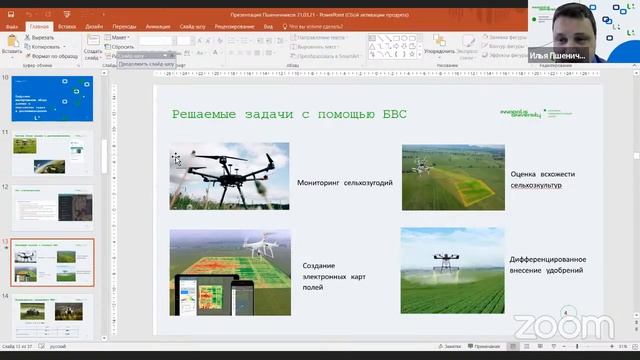Open the Файл tab
The image size is (640, 360).
pos(12,27)
